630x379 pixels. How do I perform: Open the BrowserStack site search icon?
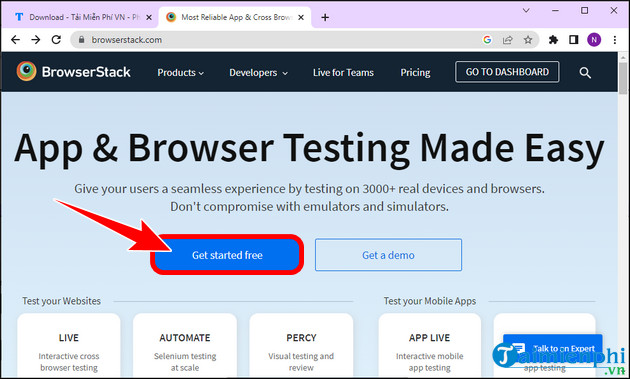pyautogui.click(x=585, y=73)
